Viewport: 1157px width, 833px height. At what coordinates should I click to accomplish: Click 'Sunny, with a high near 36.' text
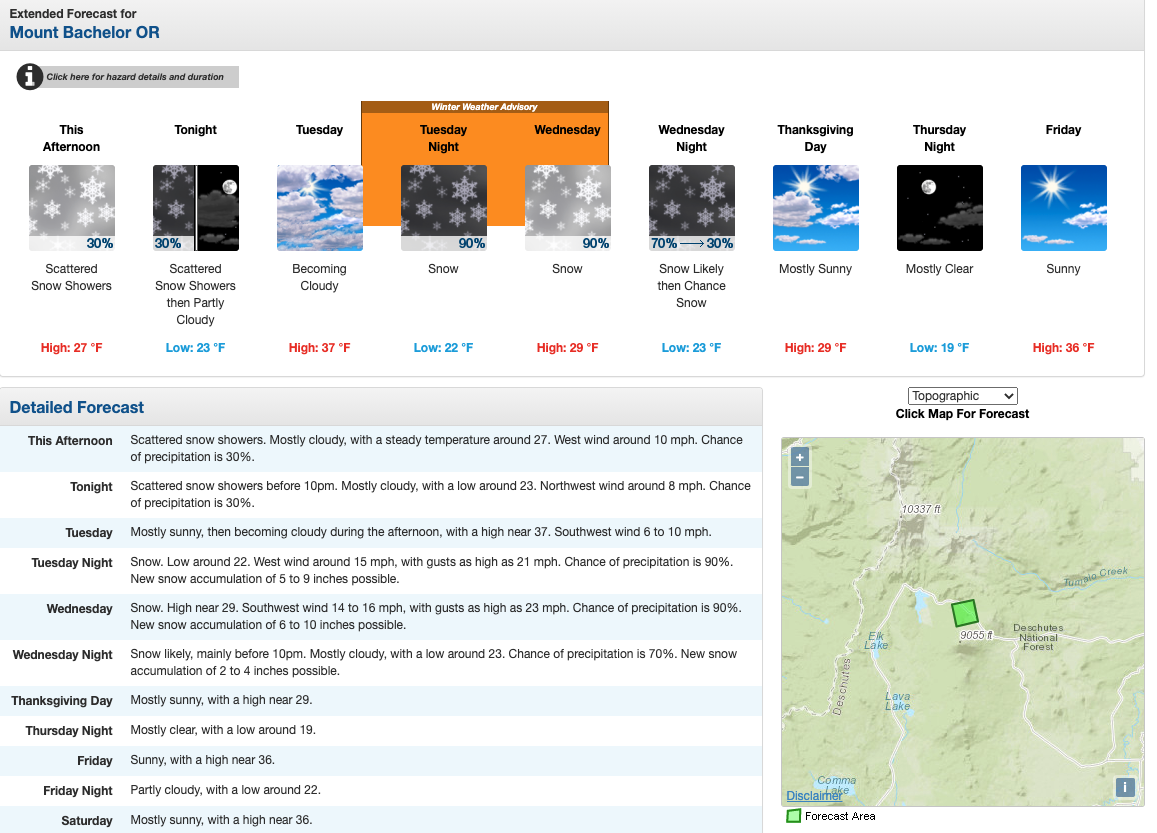click(x=202, y=760)
